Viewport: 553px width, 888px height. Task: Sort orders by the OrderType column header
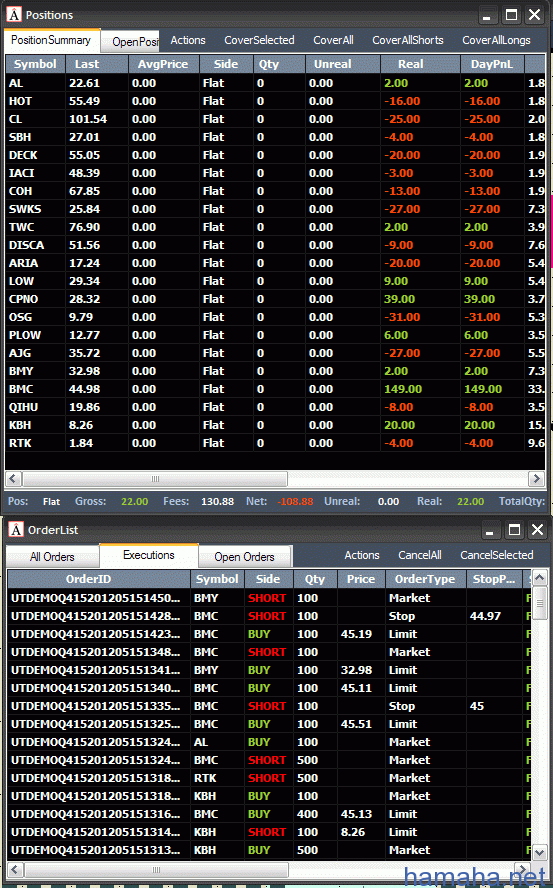[x=425, y=579]
